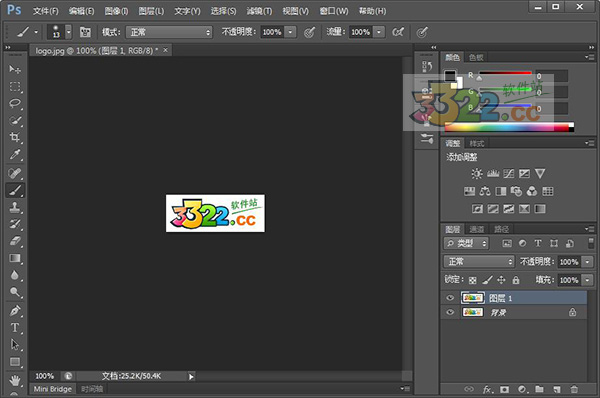Toggle tablet pressure for opacity
Image resolution: width=600 pixels, height=398 pixels.
309,32
